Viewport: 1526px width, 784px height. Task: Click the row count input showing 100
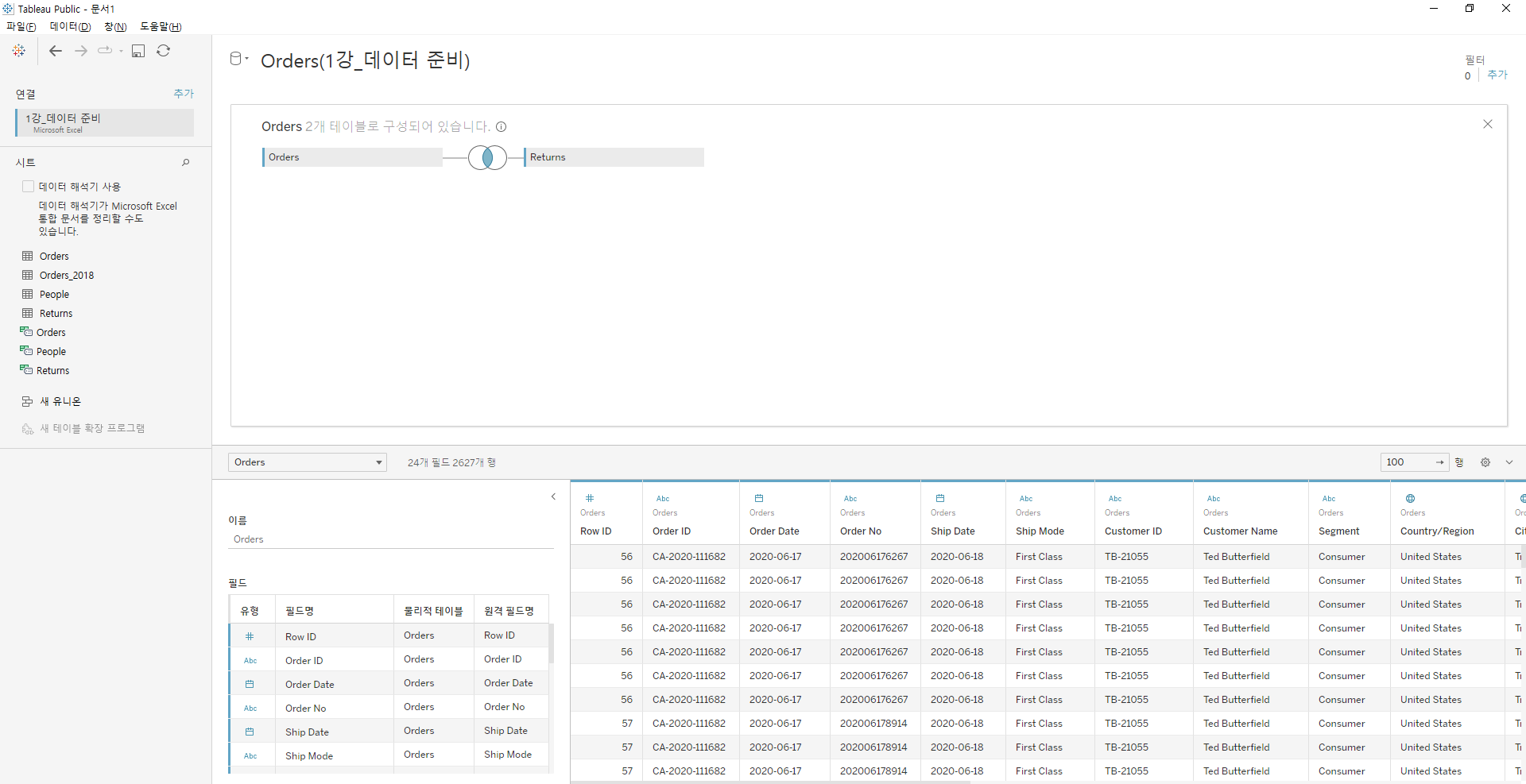click(x=1408, y=462)
